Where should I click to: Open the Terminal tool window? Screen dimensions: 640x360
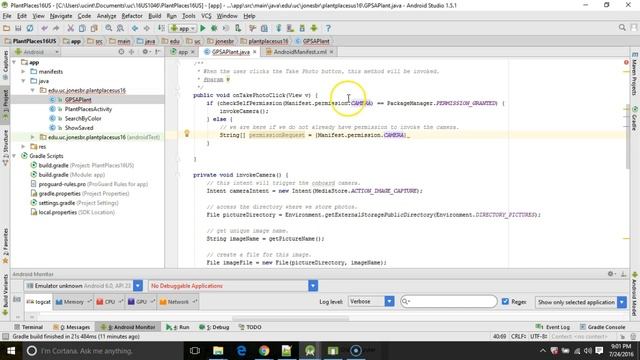(x=28, y=327)
